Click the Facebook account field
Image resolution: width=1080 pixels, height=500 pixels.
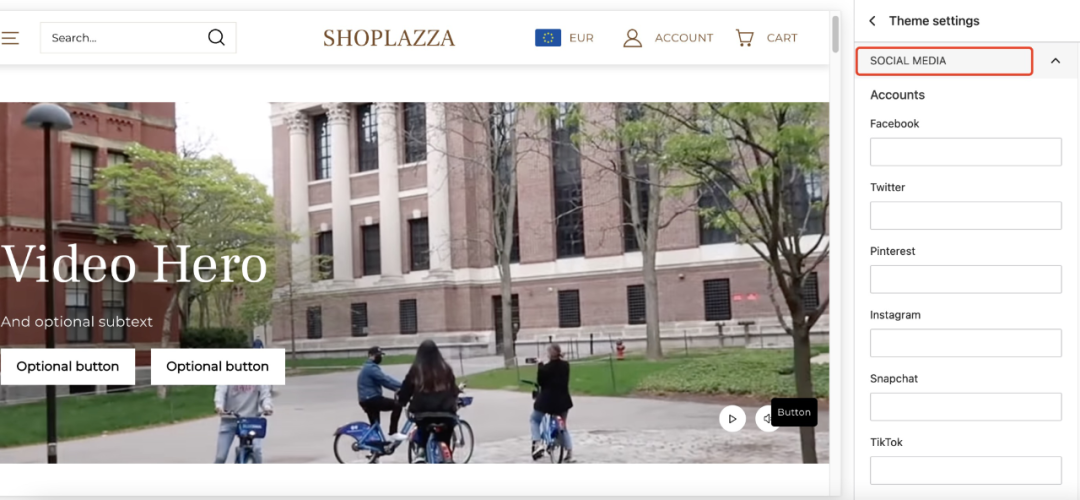(965, 152)
